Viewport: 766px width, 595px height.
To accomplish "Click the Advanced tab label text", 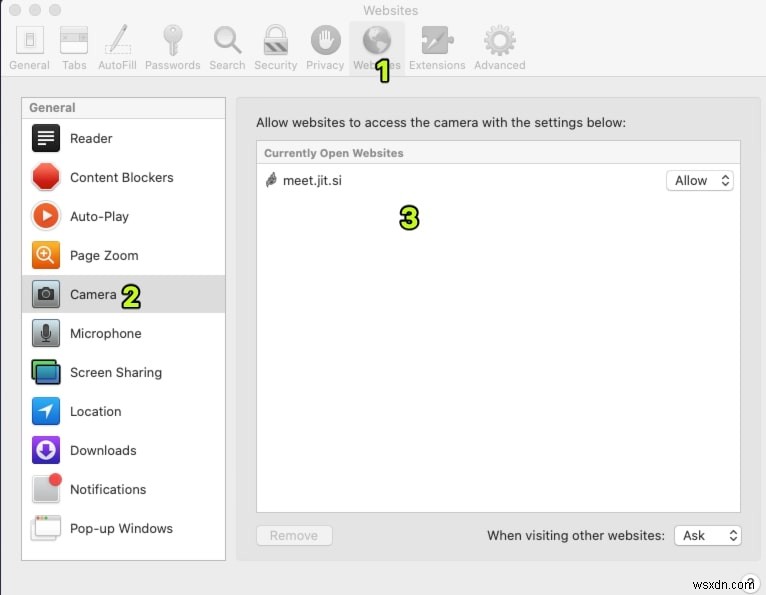I will (x=500, y=65).
